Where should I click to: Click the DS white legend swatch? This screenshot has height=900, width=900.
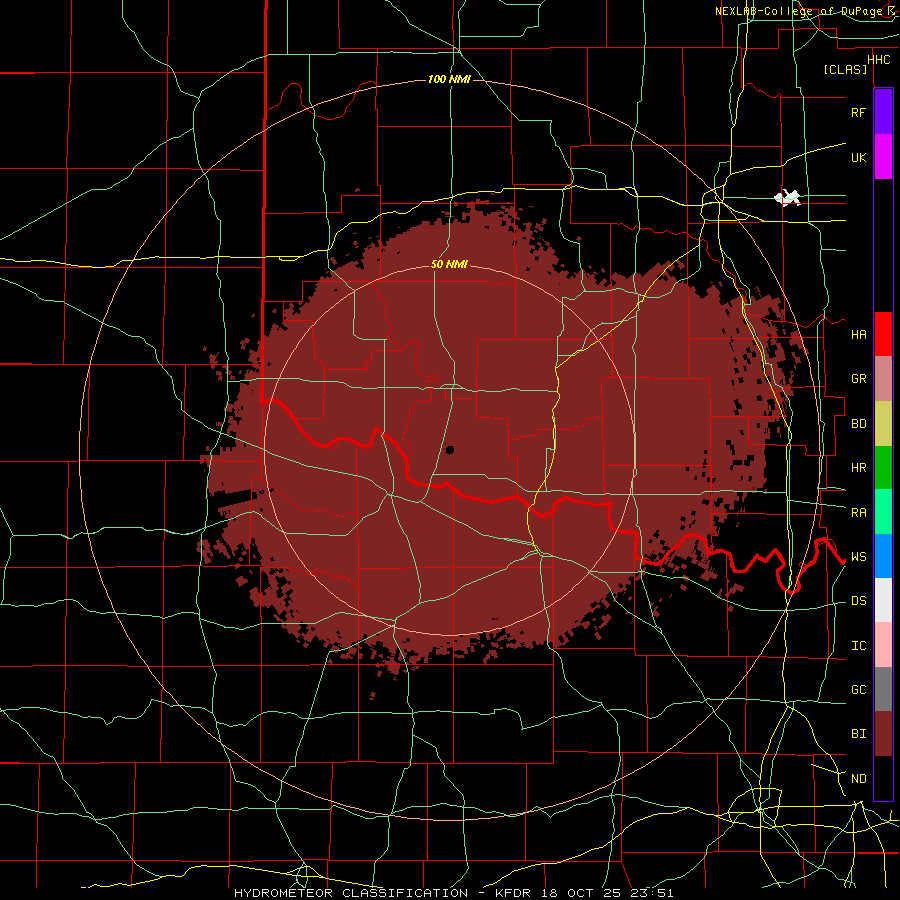(883, 600)
